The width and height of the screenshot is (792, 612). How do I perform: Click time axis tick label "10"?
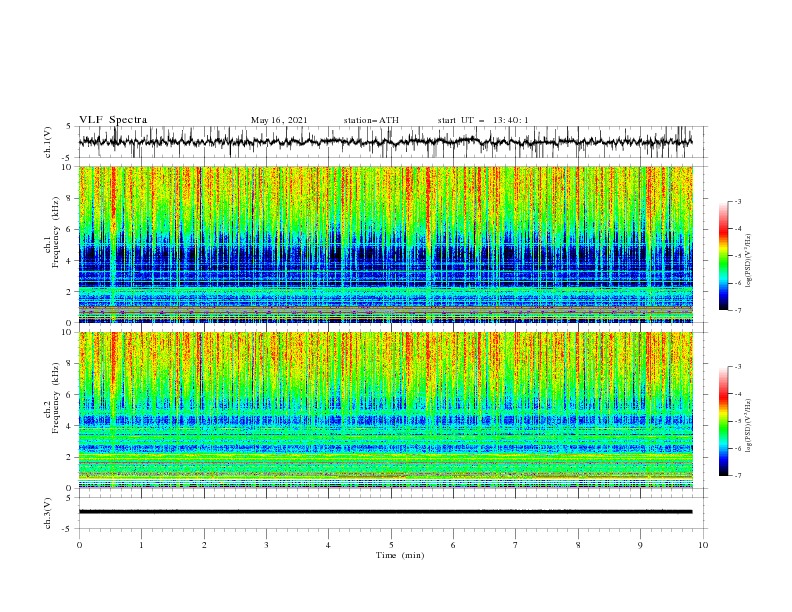click(703, 545)
